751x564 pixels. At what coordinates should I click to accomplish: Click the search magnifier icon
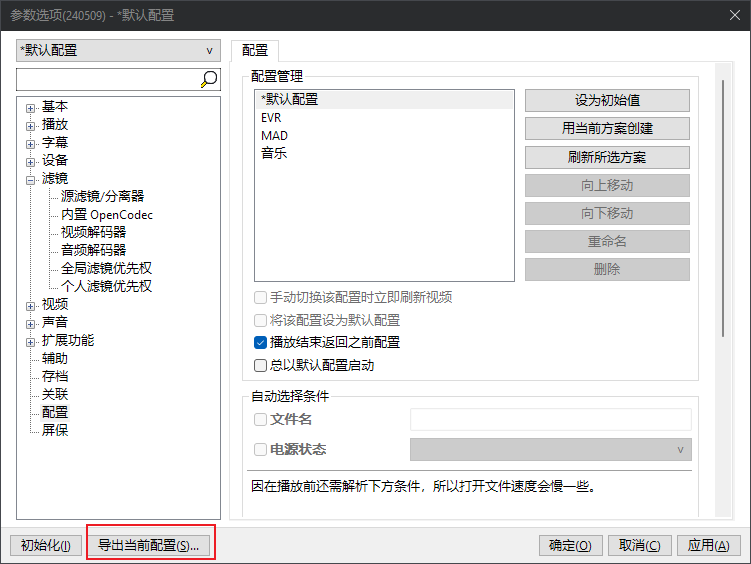click(209, 79)
